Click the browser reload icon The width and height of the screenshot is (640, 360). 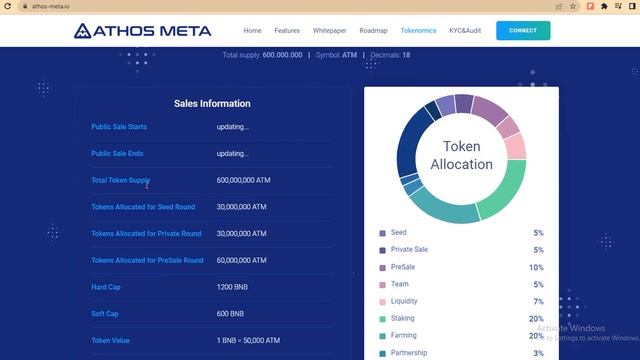pyautogui.click(x=7, y=6)
